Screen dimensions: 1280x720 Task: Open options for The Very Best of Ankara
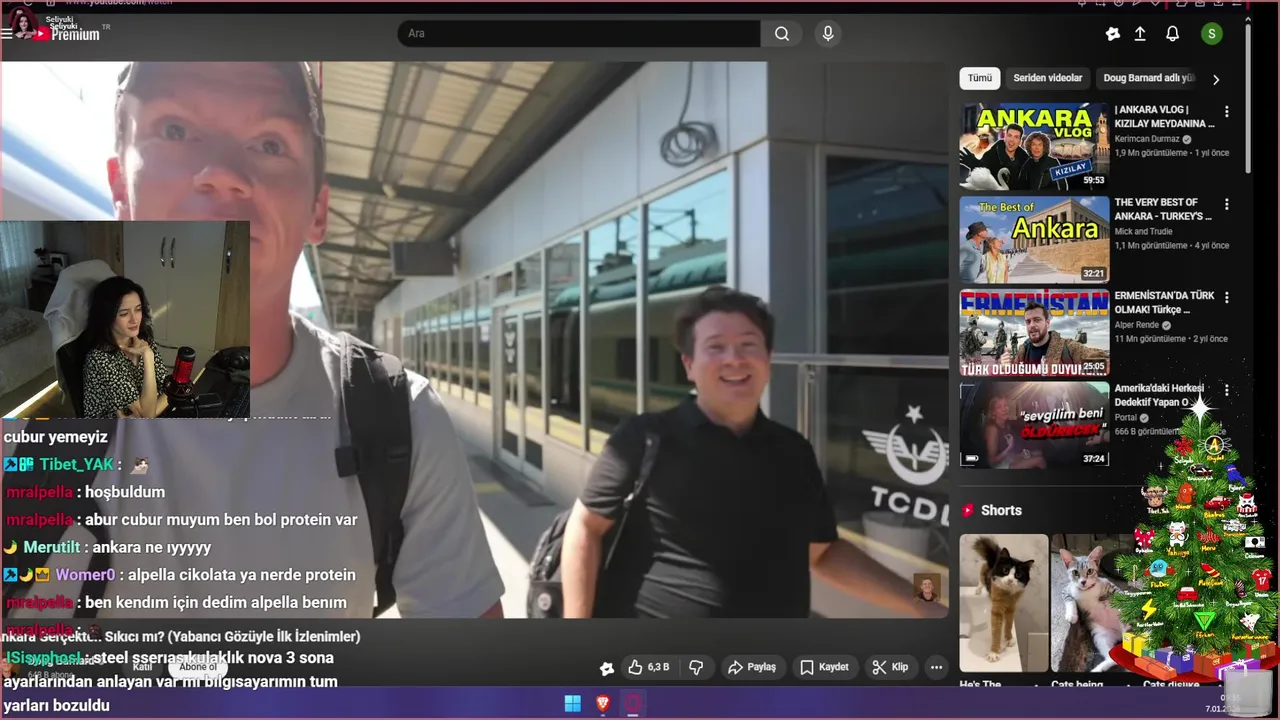[1227, 204]
